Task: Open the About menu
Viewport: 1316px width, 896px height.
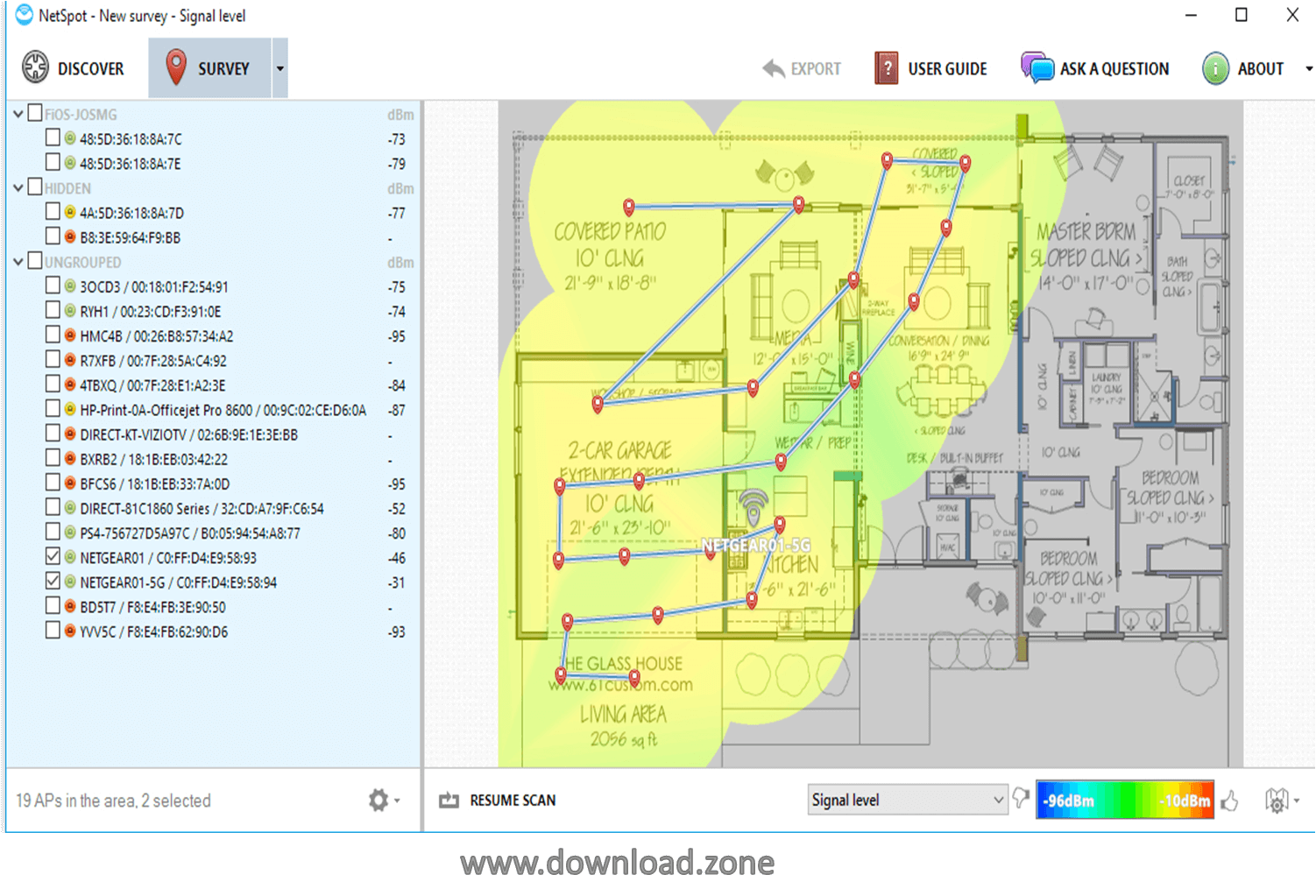Action: click(1244, 68)
